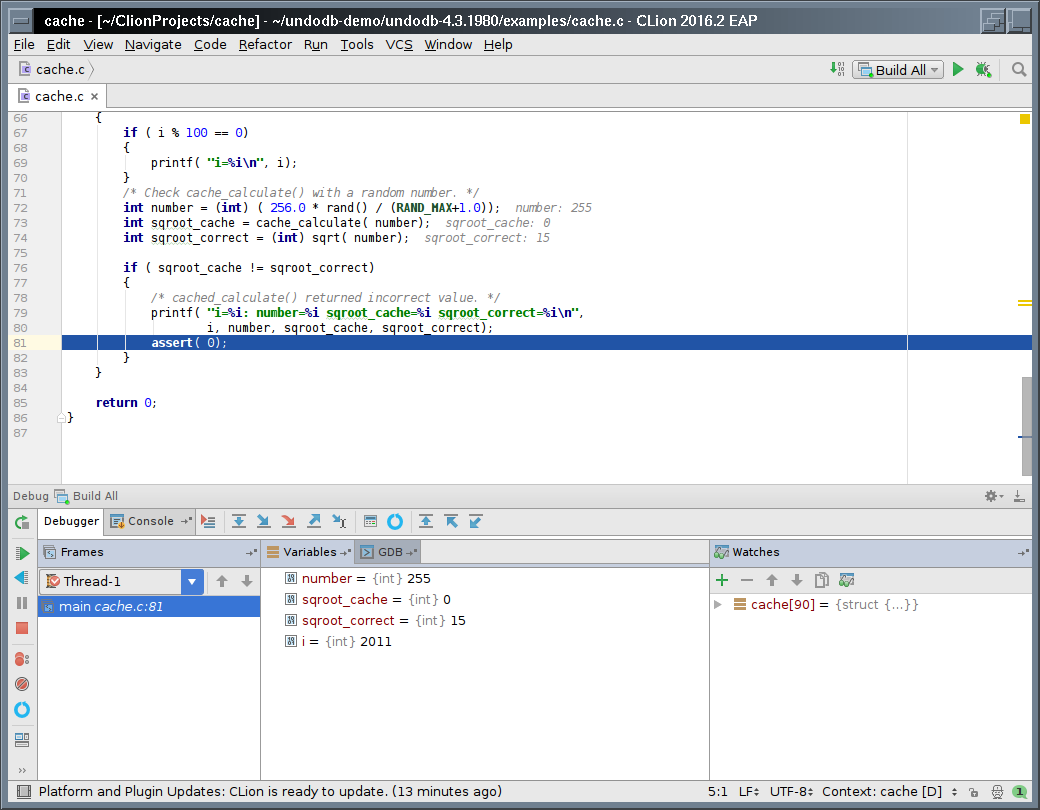Open the Navigate menu
Viewport: 1040px width, 810px height.
coord(153,44)
